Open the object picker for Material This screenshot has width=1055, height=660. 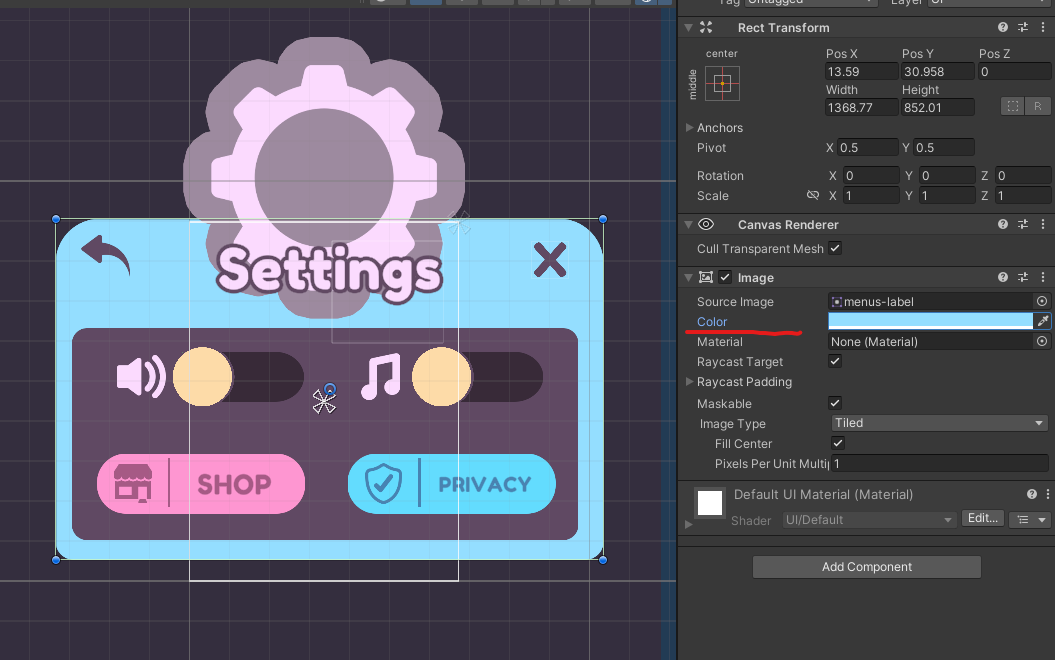(x=1042, y=342)
